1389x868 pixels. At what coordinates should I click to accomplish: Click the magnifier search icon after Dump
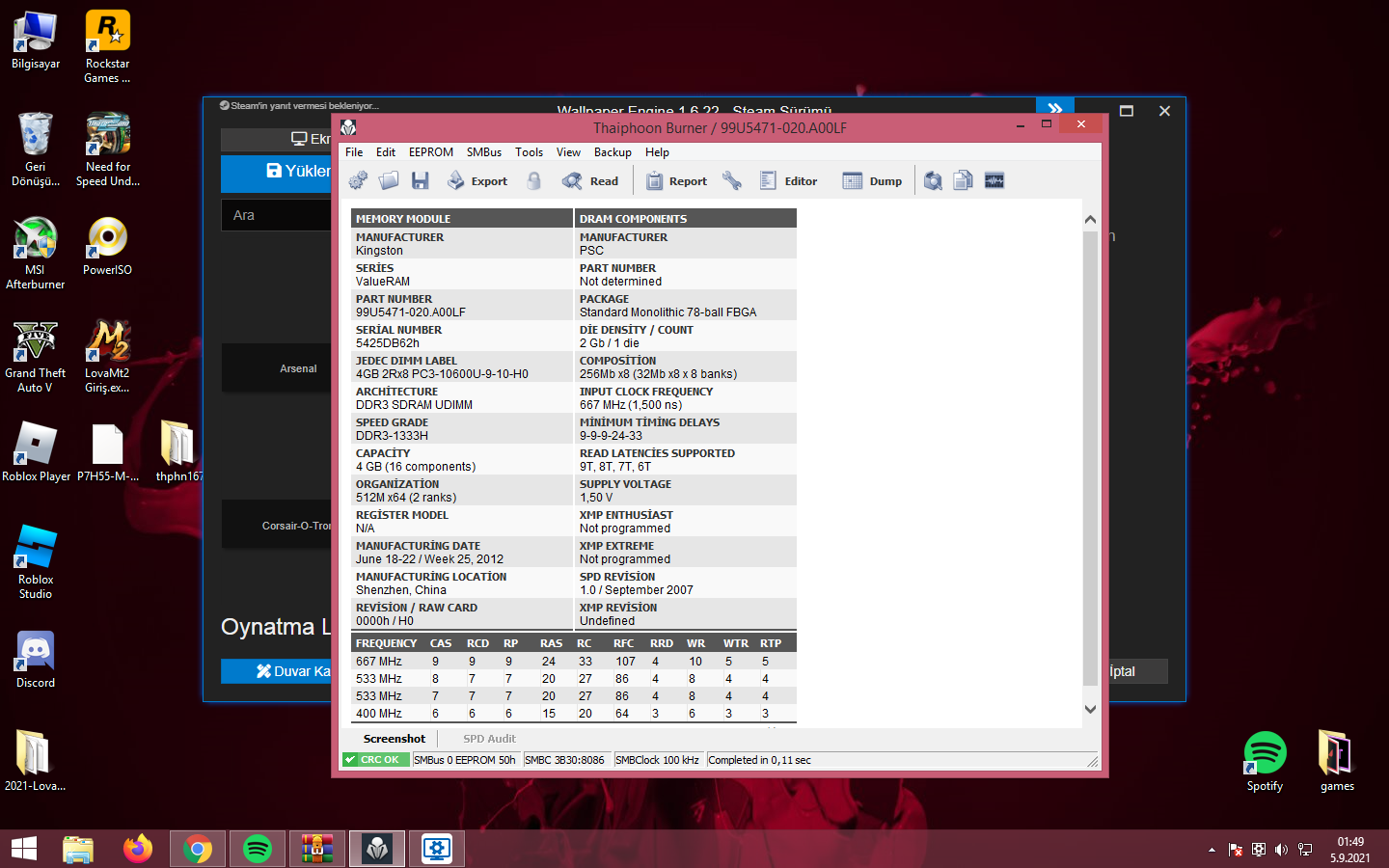(933, 180)
